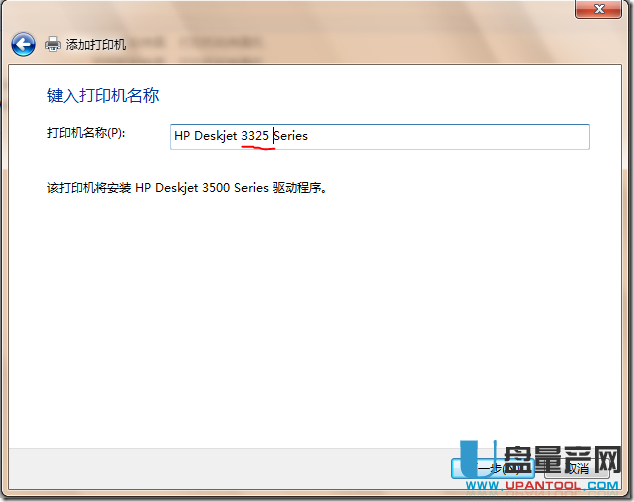
Task: Click the 键入打印机名称 heading
Action: [x=103, y=96]
